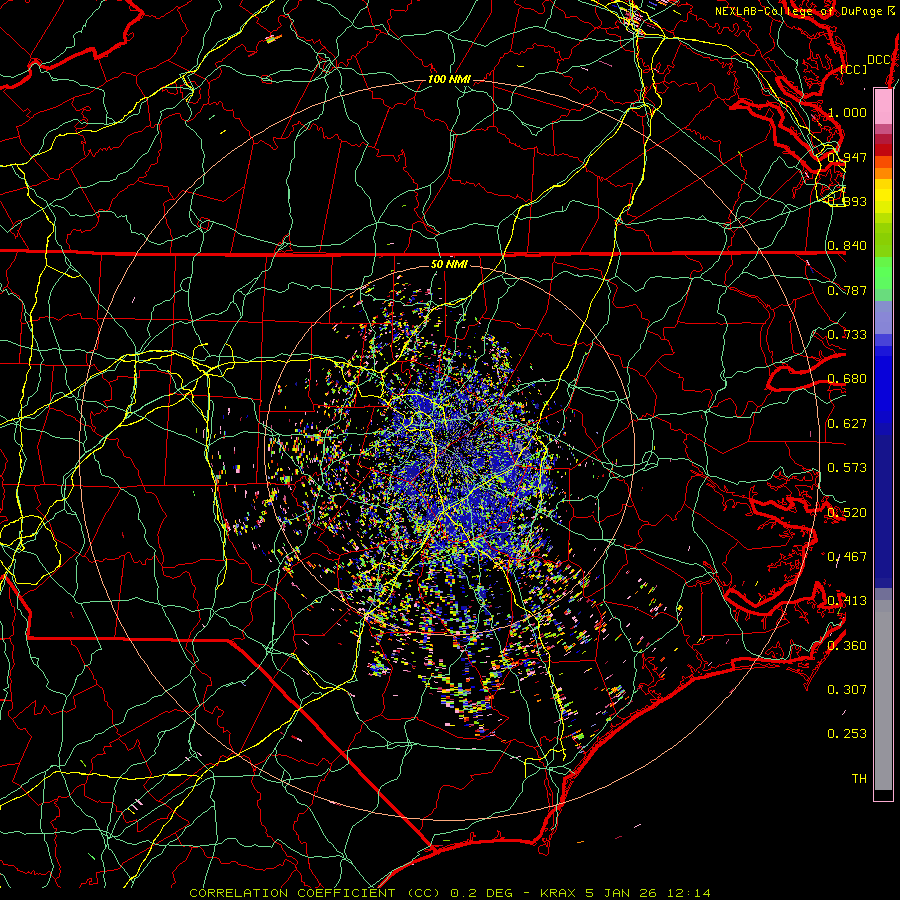Select the 0.840 scale value
Viewport: 900px width, 900px height.
tap(847, 246)
